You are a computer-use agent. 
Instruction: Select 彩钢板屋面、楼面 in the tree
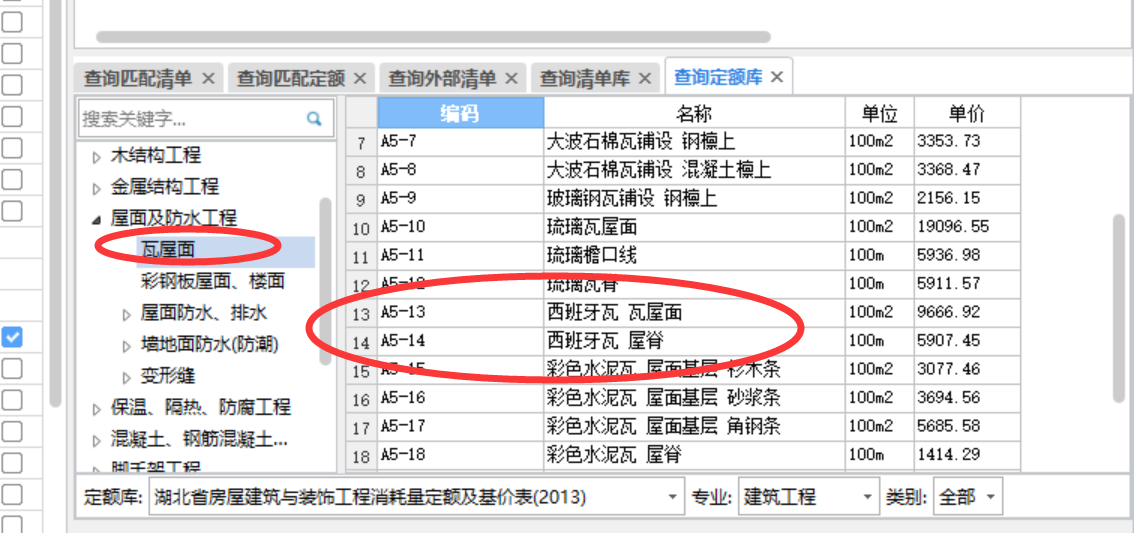(x=213, y=281)
